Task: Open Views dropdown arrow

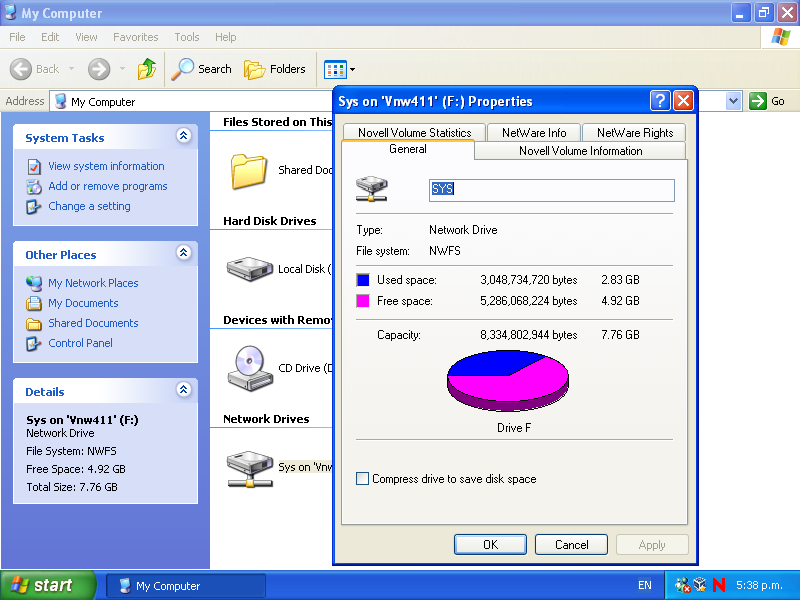Action: coord(352,69)
